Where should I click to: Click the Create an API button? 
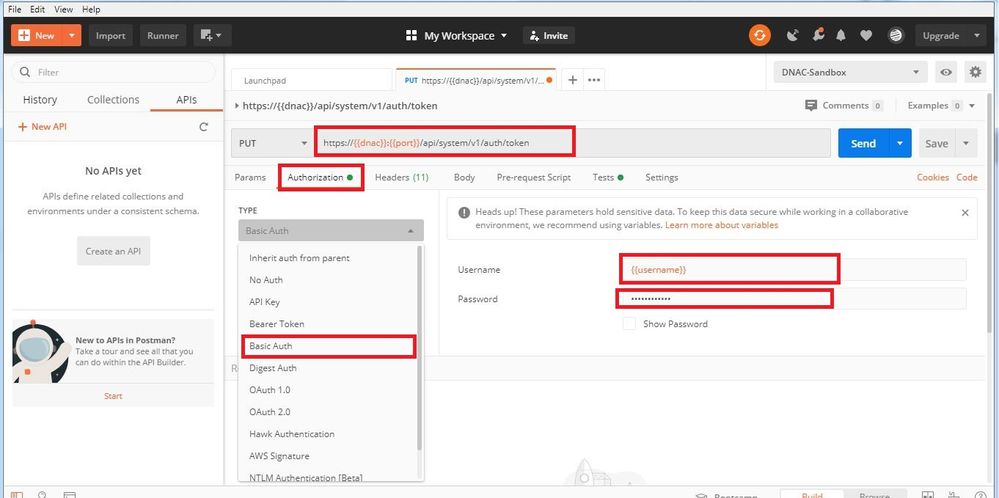click(113, 251)
